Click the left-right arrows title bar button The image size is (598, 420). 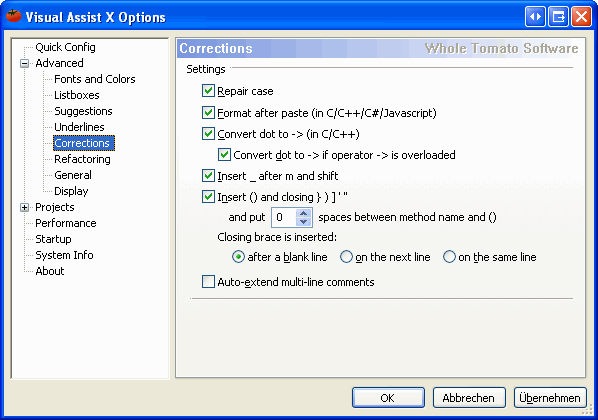click(x=535, y=17)
